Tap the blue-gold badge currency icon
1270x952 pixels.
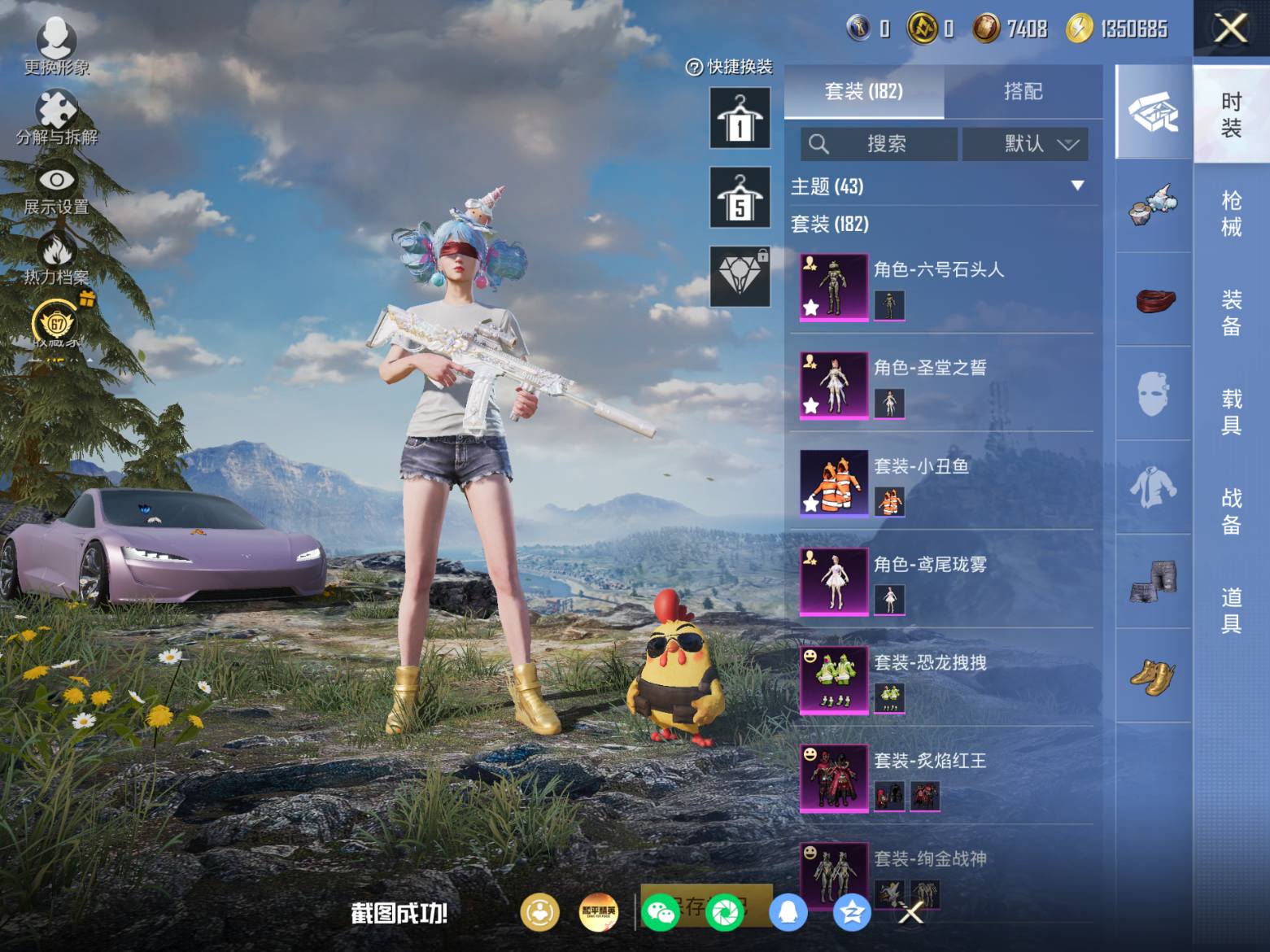858,28
